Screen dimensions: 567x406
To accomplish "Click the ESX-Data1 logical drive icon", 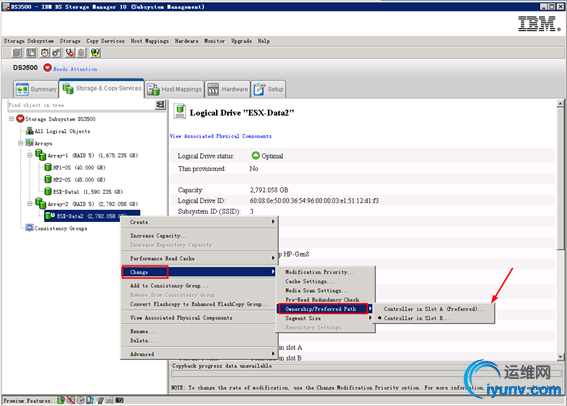I will click(x=48, y=191).
